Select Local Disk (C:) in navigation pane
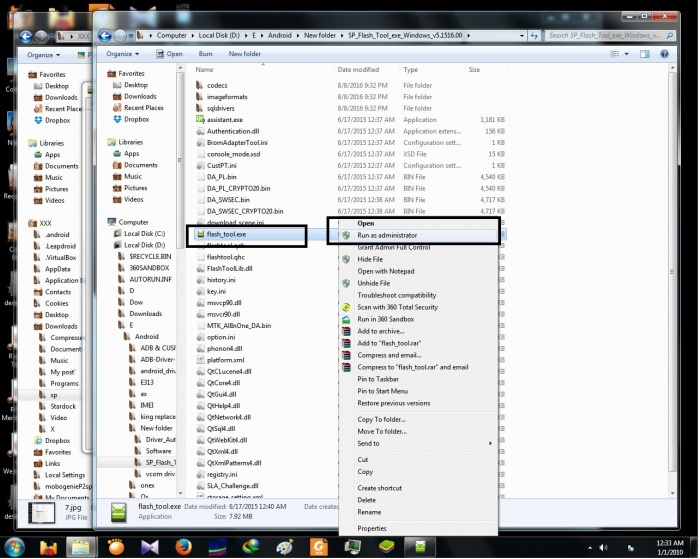Viewport: 700px width, 559px height. (144, 234)
